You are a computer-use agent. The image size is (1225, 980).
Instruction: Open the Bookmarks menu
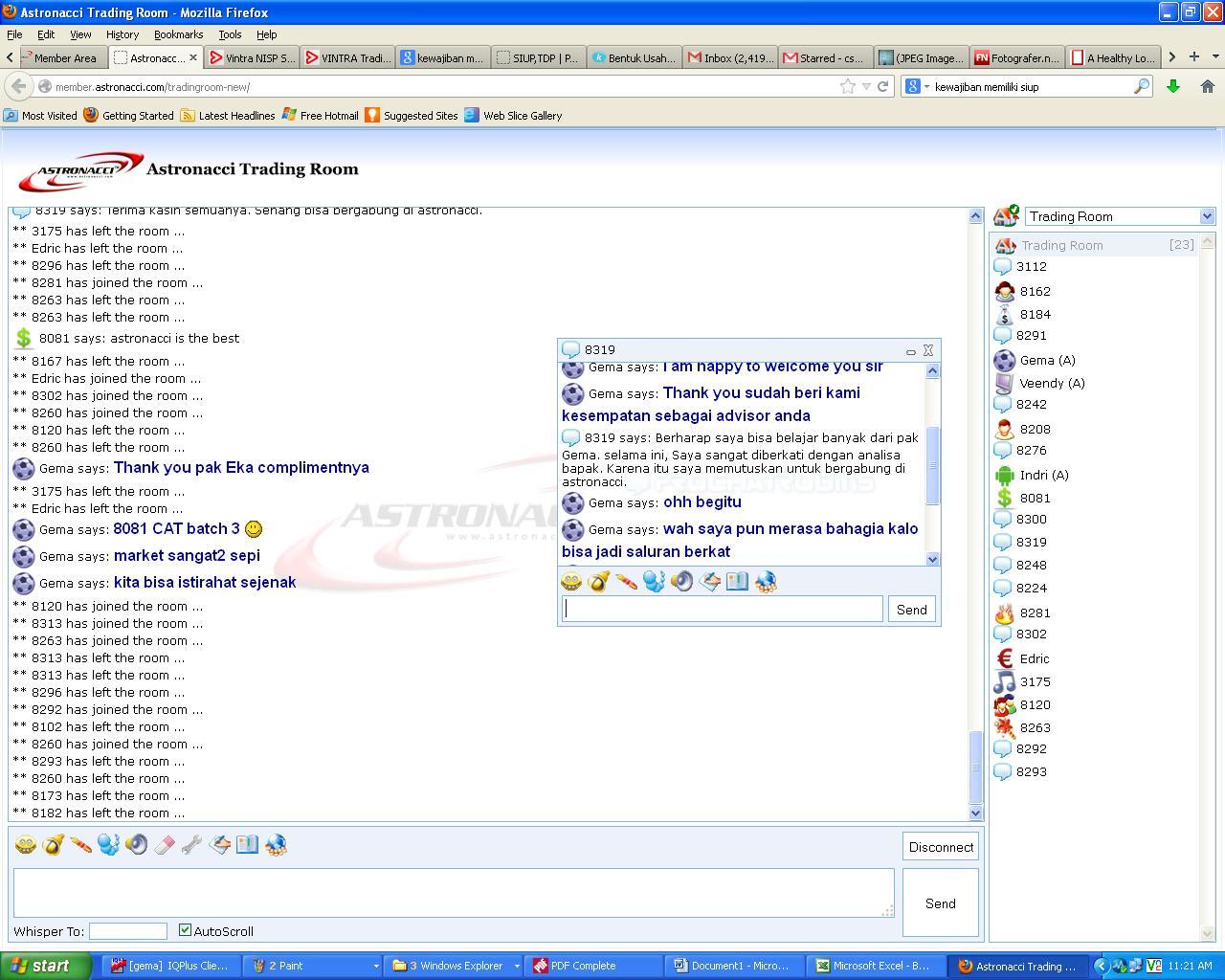tap(178, 34)
